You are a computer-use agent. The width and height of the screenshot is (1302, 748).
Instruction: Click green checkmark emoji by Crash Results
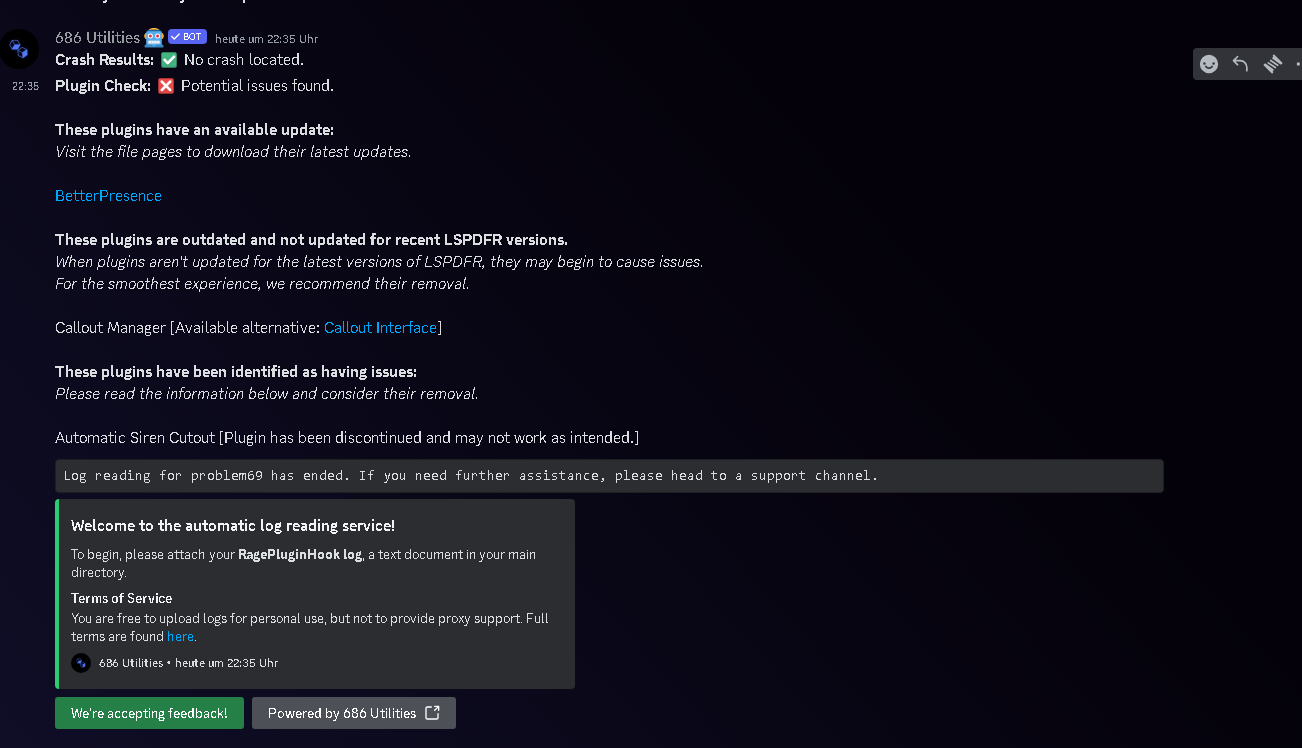pyautogui.click(x=169, y=60)
